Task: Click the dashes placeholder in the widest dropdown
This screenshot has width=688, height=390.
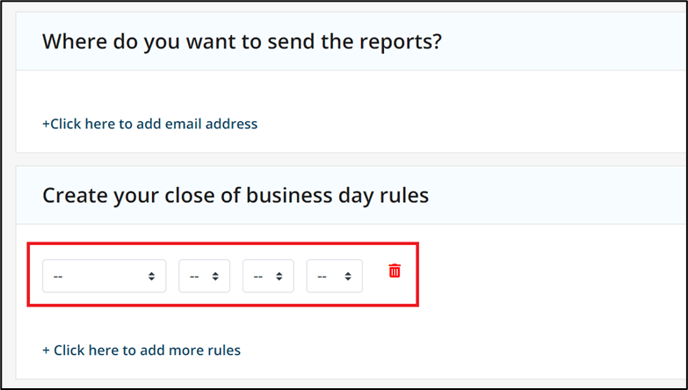Action: coord(58,277)
